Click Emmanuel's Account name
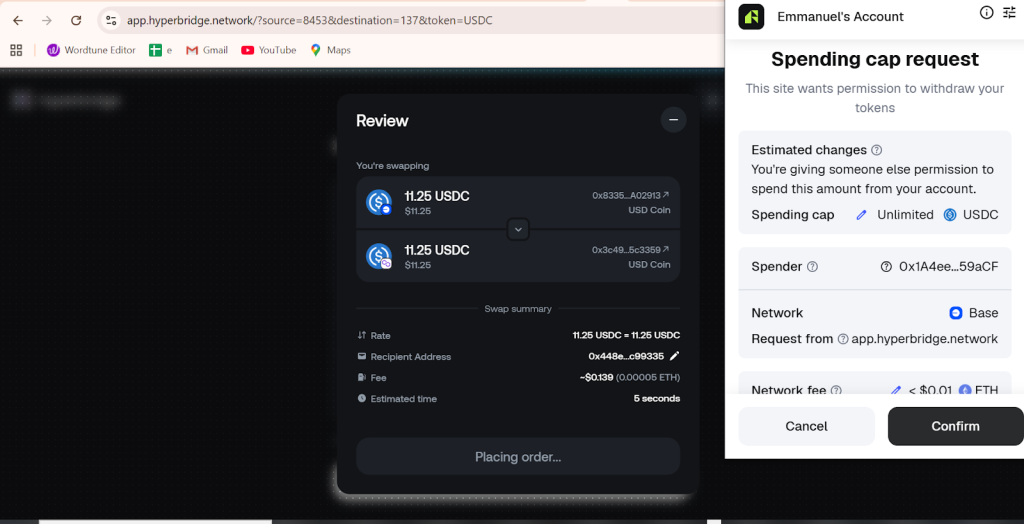This screenshot has width=1024, height=524. point(840,17)
